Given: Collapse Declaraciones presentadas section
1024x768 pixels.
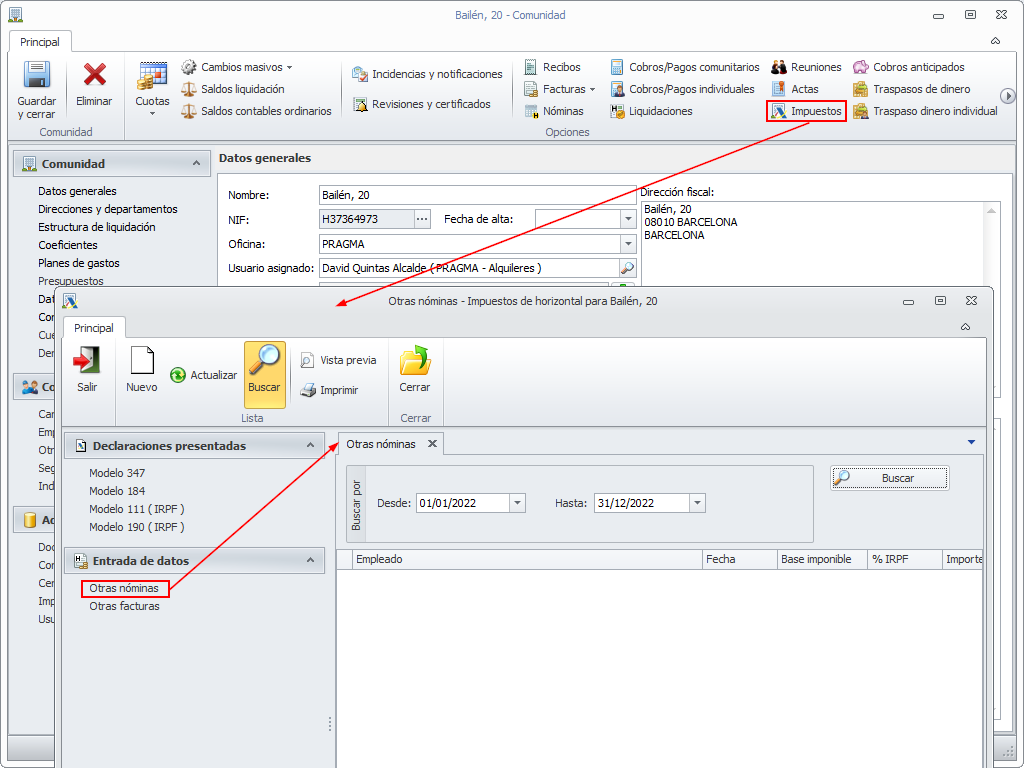Looking at the screenshot, I should [x=310, y=445].
